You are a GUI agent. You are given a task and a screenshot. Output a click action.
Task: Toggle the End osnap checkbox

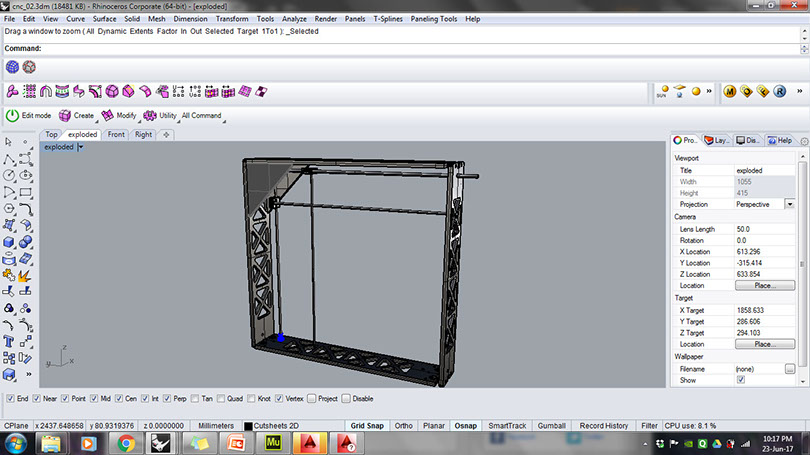point(10,399)
